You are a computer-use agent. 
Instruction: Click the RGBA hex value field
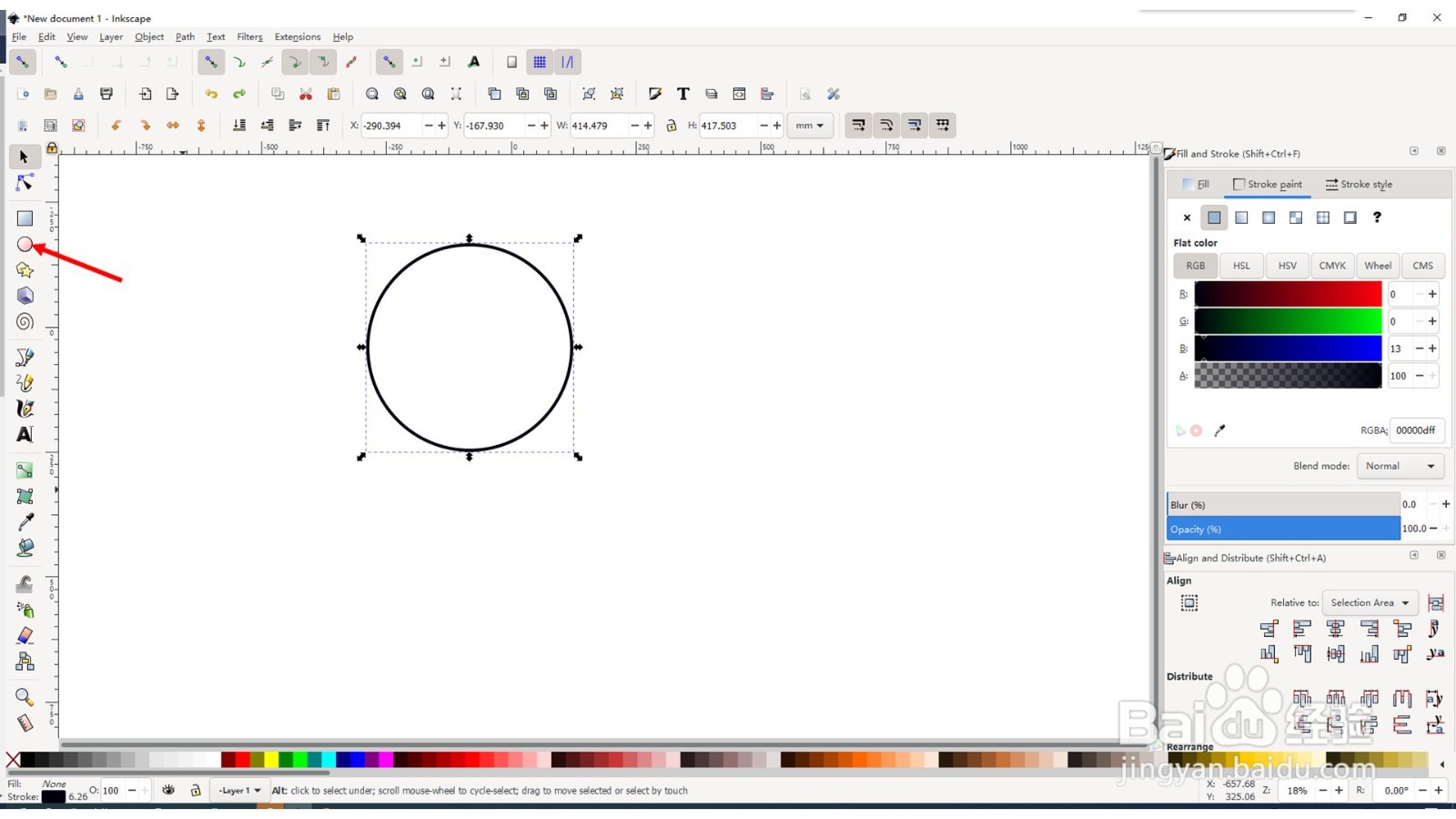click(1416, 430)
